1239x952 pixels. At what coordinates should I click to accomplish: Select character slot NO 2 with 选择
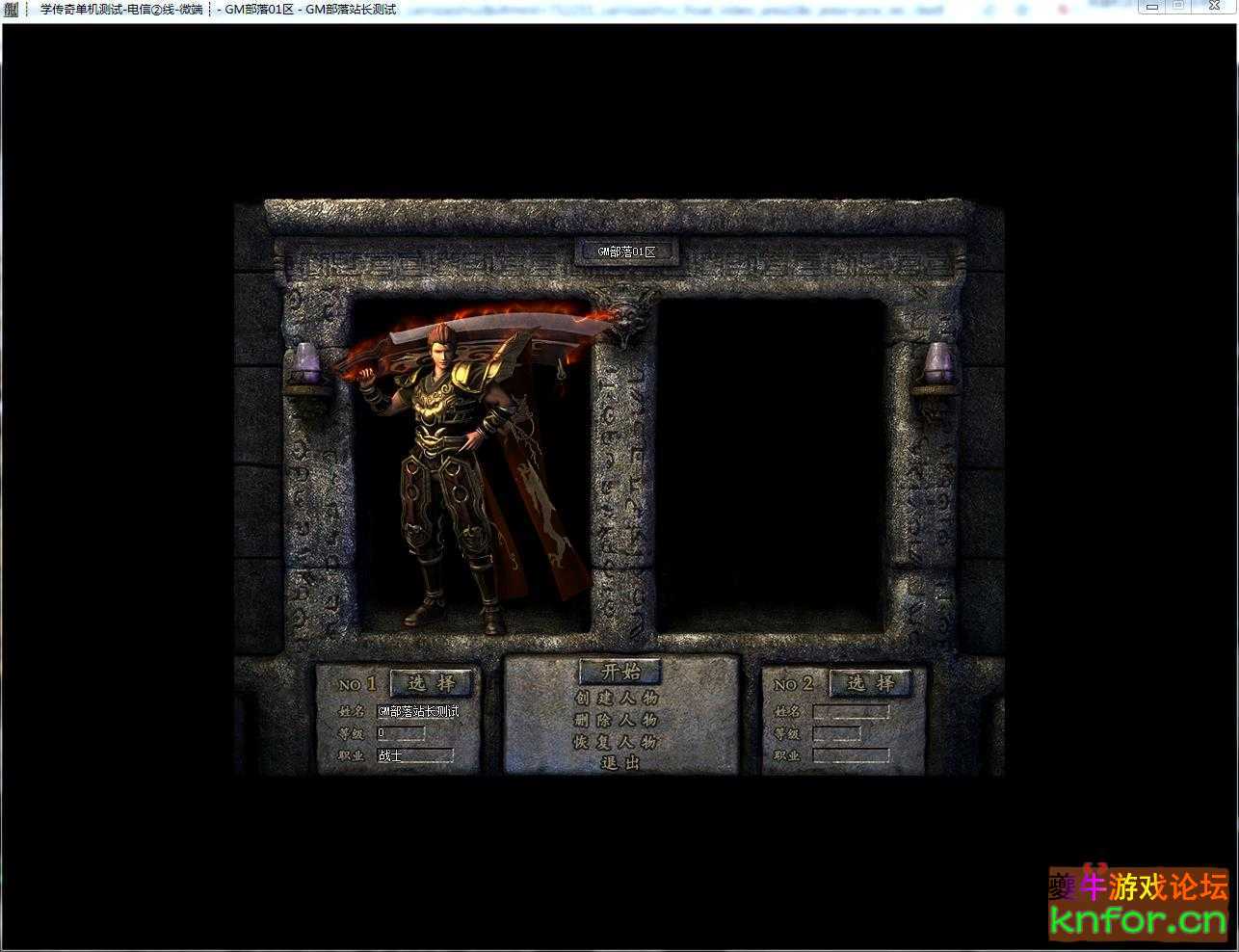tap(871, 683)
